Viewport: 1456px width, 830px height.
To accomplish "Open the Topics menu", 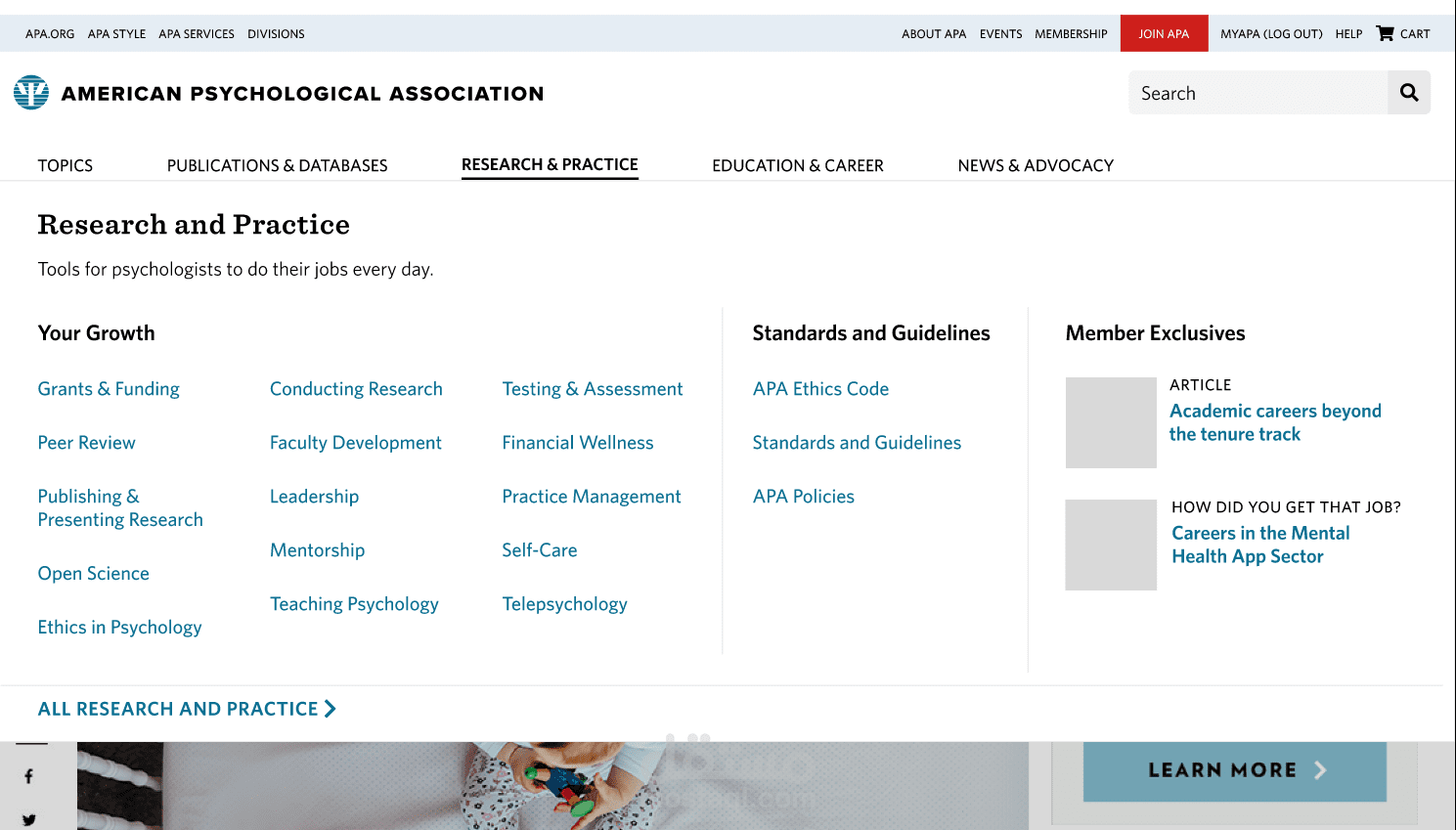I will (x=66, y=165).
